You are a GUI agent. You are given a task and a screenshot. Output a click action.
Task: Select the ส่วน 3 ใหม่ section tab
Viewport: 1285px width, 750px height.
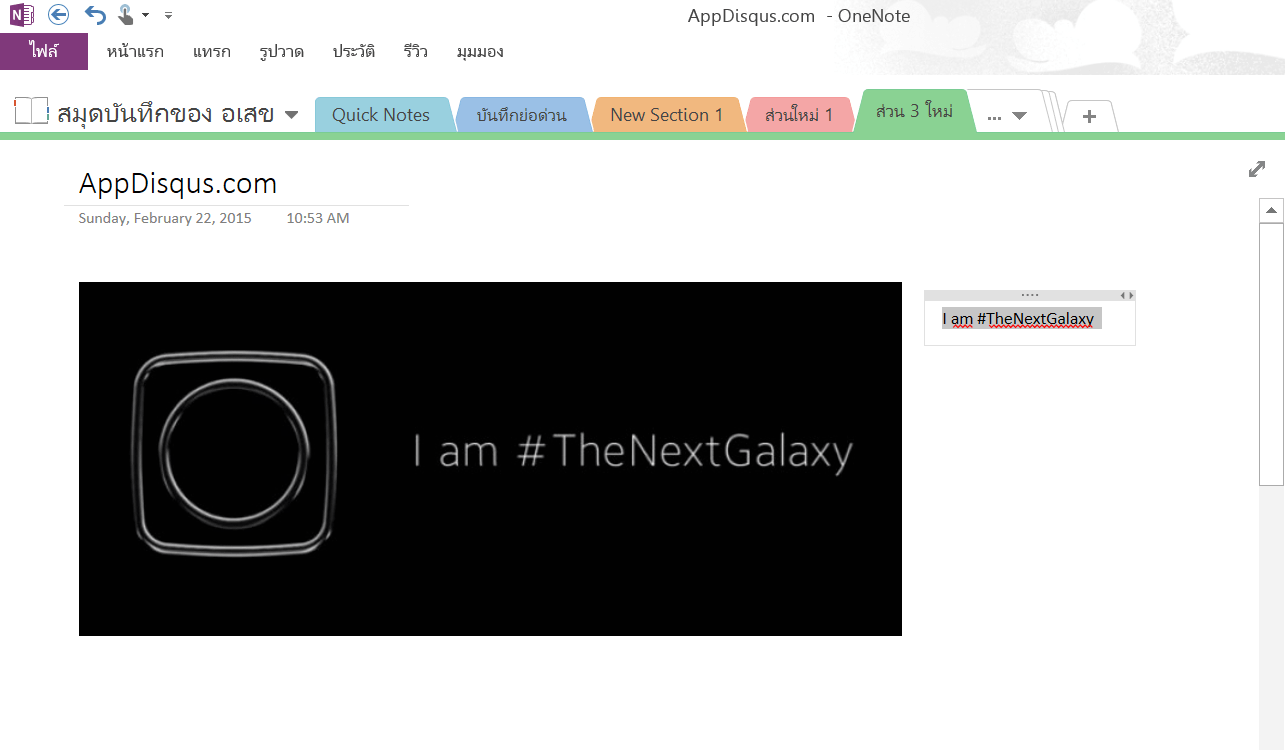pyautogui.click(x=914, y=111)
